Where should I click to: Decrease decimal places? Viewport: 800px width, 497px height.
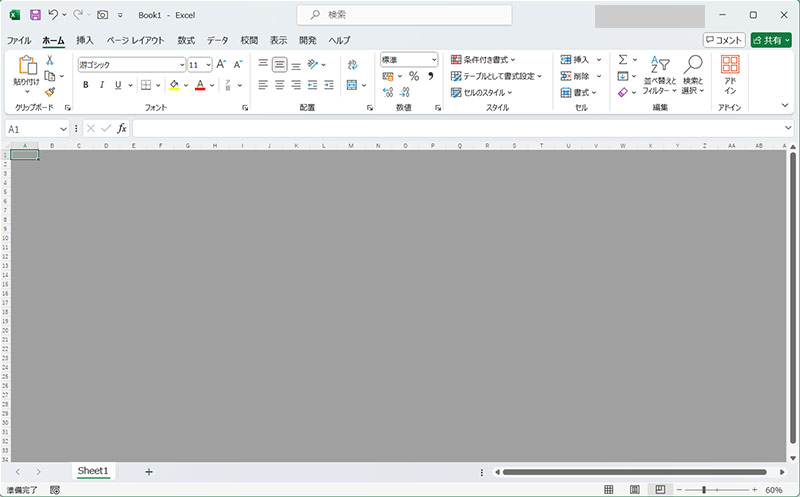(405, 92)
